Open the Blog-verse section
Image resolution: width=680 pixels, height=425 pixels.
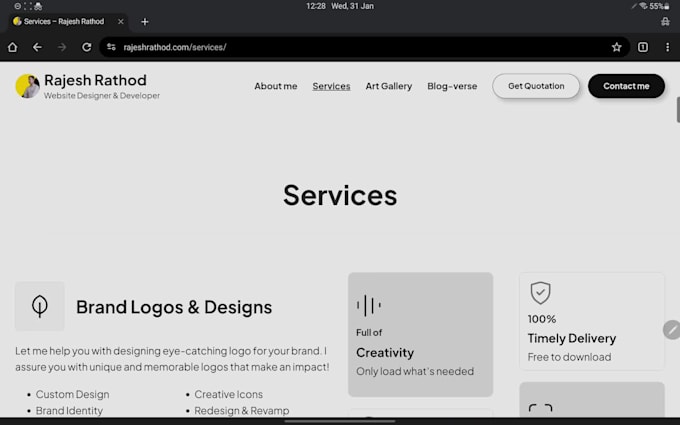(452, 86)
